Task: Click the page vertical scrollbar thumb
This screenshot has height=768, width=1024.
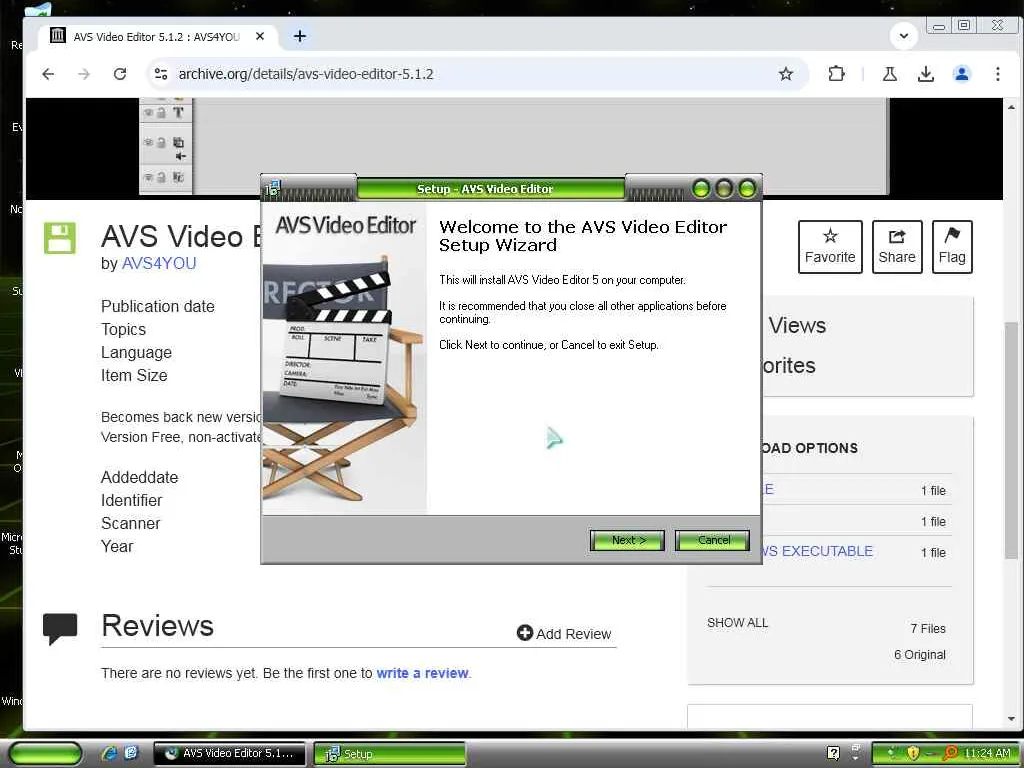Action: click(1011, 441)
